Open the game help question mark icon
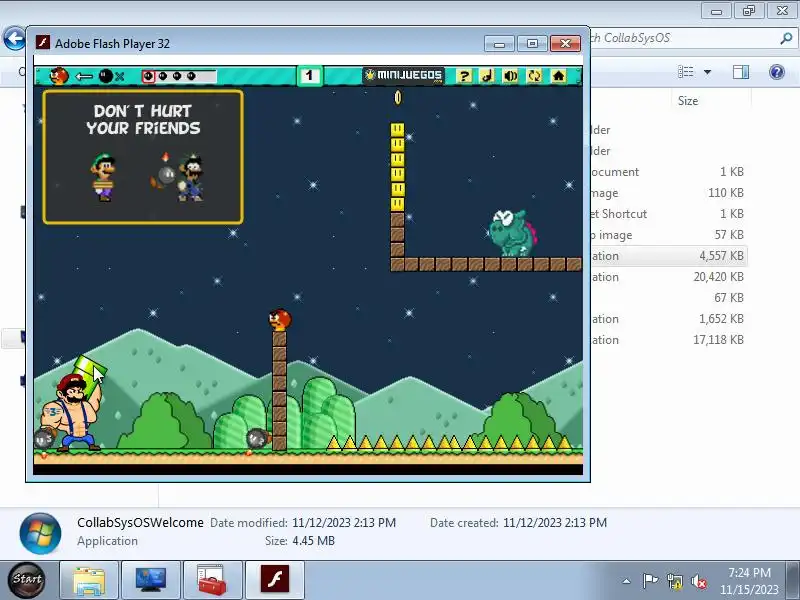This screenshot has width=800, height=600. (x=464, y=76)
